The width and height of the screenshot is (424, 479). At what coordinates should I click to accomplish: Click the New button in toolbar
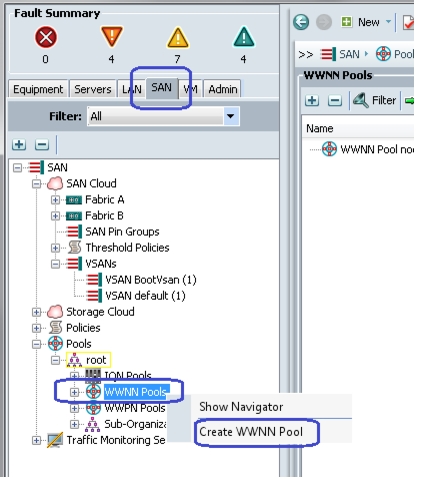click(366, 22)
